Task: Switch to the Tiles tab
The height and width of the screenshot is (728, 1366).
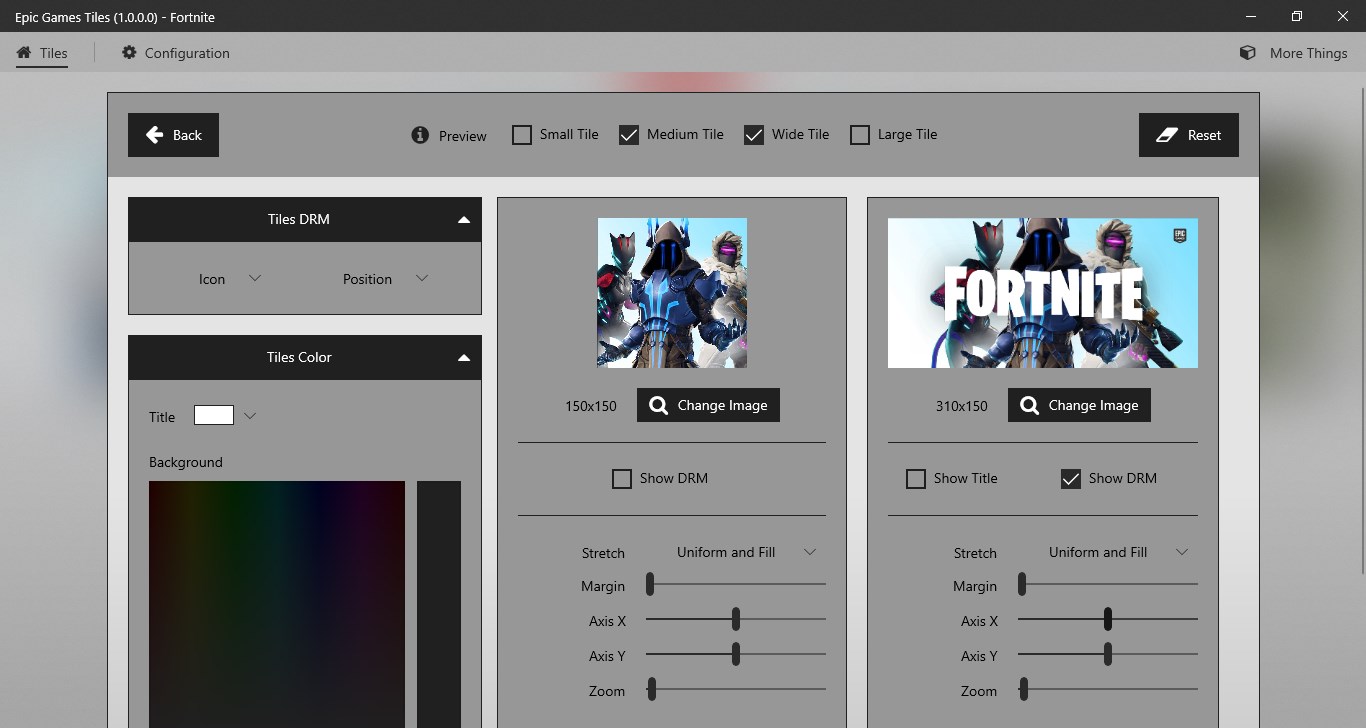Action: (42, 53)
